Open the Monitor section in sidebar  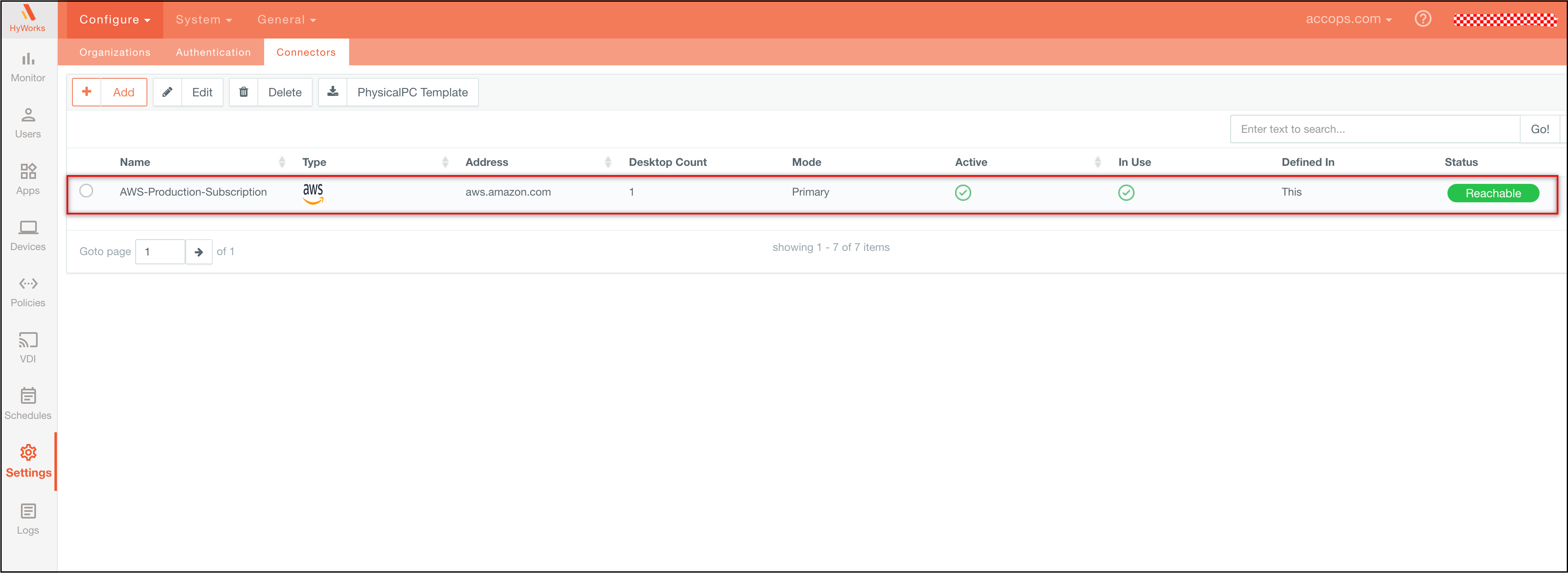click(28, 67)
